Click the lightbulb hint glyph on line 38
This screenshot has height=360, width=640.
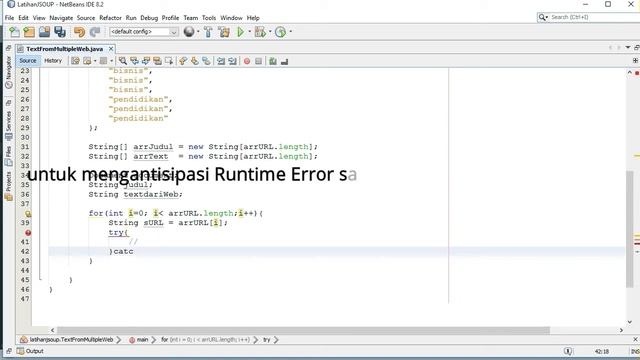[x=28, y=213]
